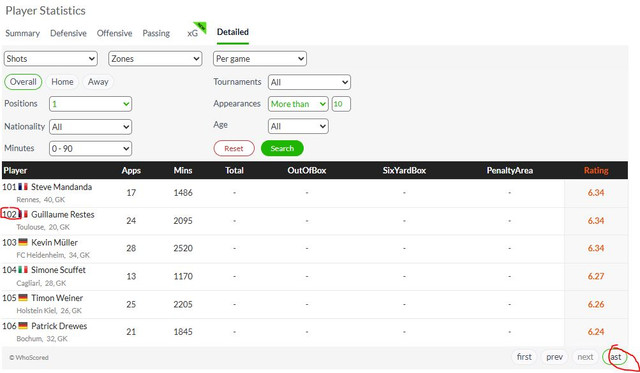
Task: Click the Appearances number input field
Action: pos(341,104)
